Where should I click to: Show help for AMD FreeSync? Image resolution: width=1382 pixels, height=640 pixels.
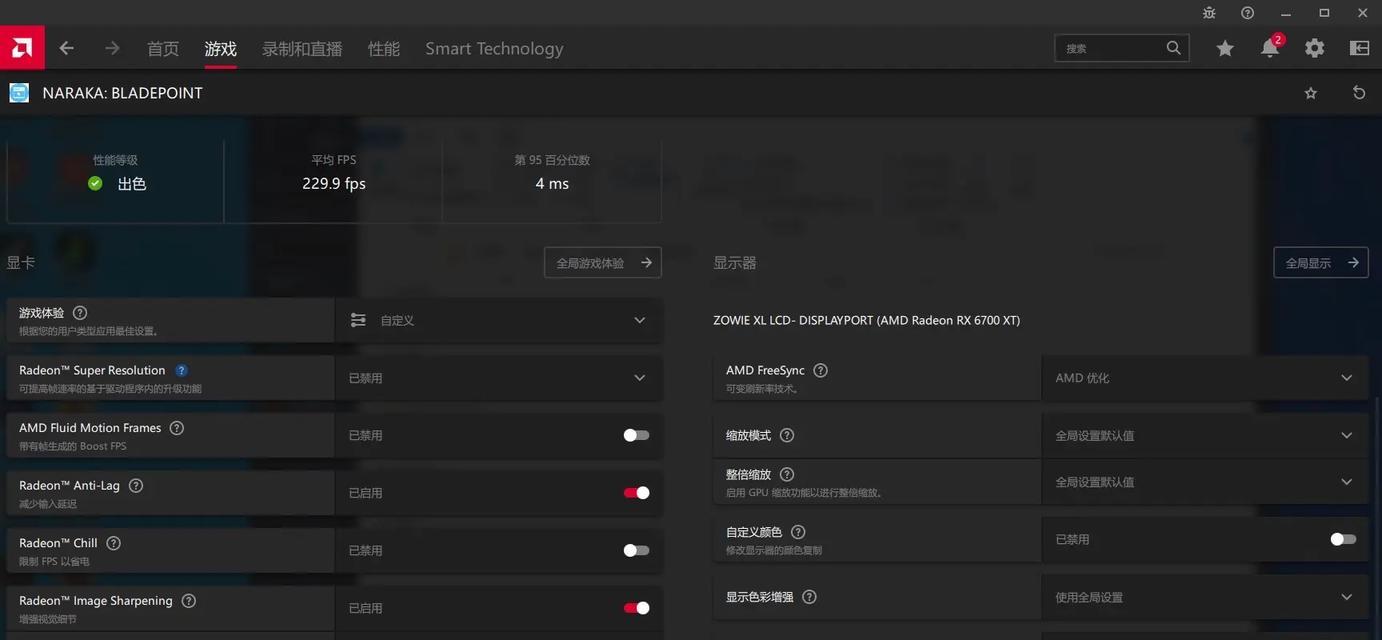point(821,370)
